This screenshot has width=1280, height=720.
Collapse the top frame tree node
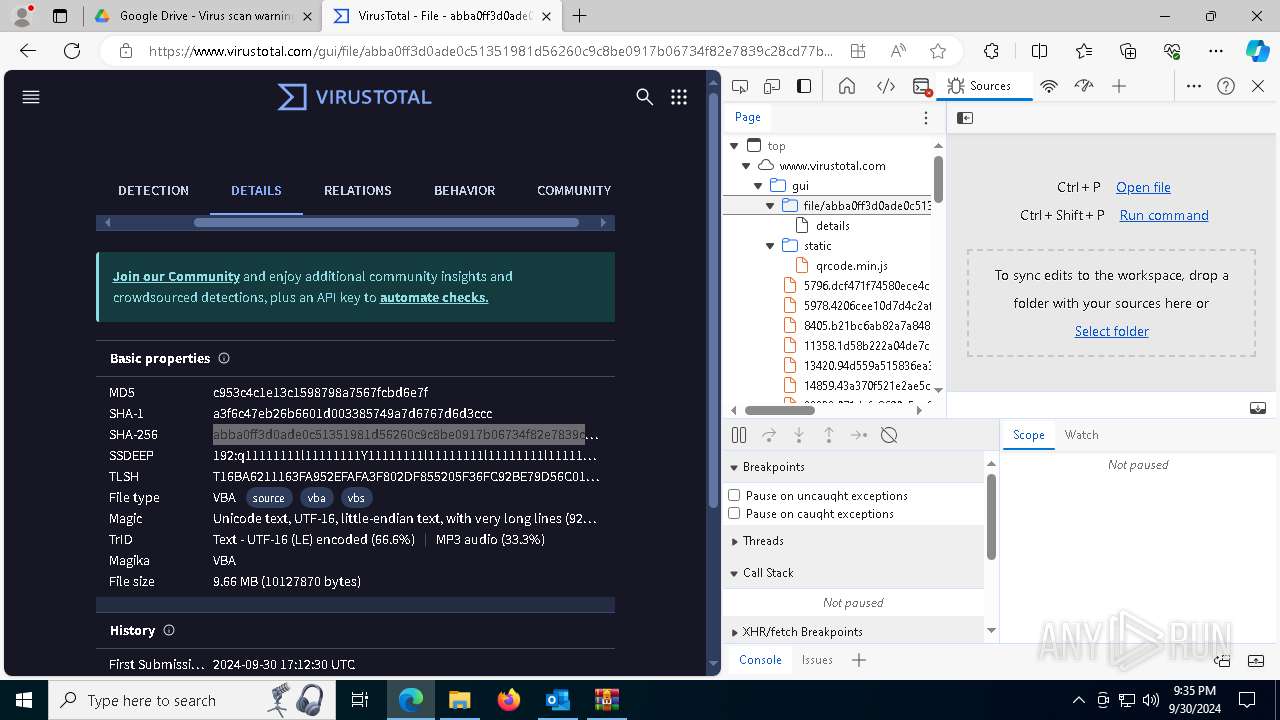coord(734,146)
